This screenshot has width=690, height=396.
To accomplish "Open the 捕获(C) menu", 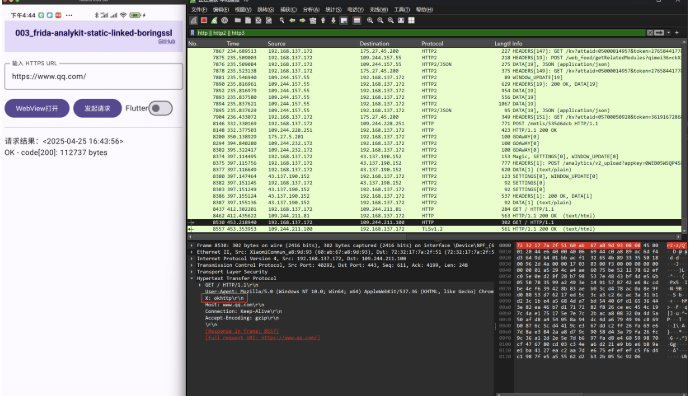I will click(289, 10).
